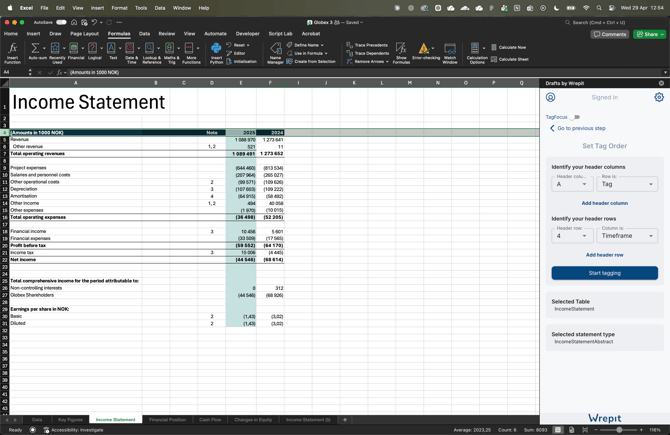670x435 pixels.
Task: Switch to the Cash Flow sheet tab
Action: [x=210, y=420]
